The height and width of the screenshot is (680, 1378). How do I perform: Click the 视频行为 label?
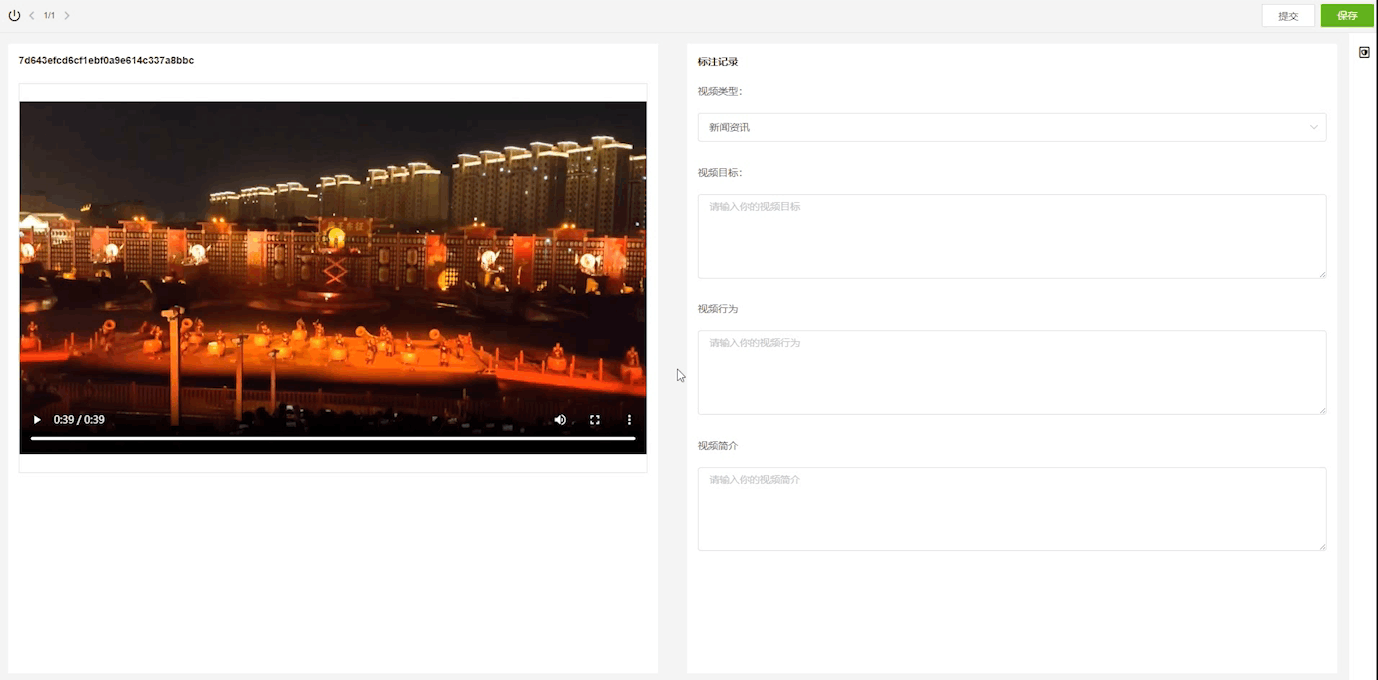[x=718, y=309]
